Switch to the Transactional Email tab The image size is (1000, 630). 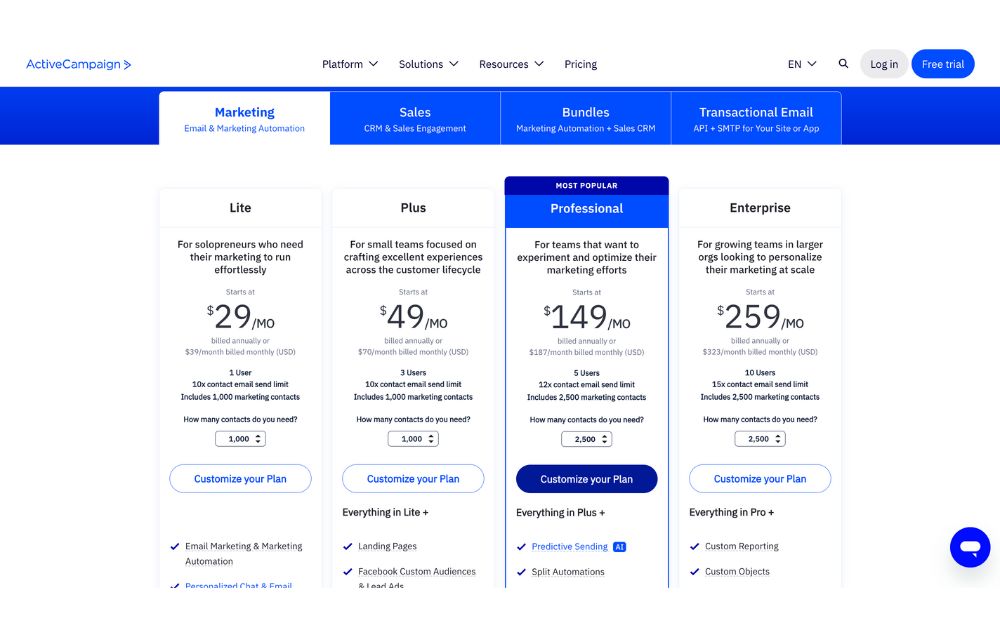(x=756, y=119)
